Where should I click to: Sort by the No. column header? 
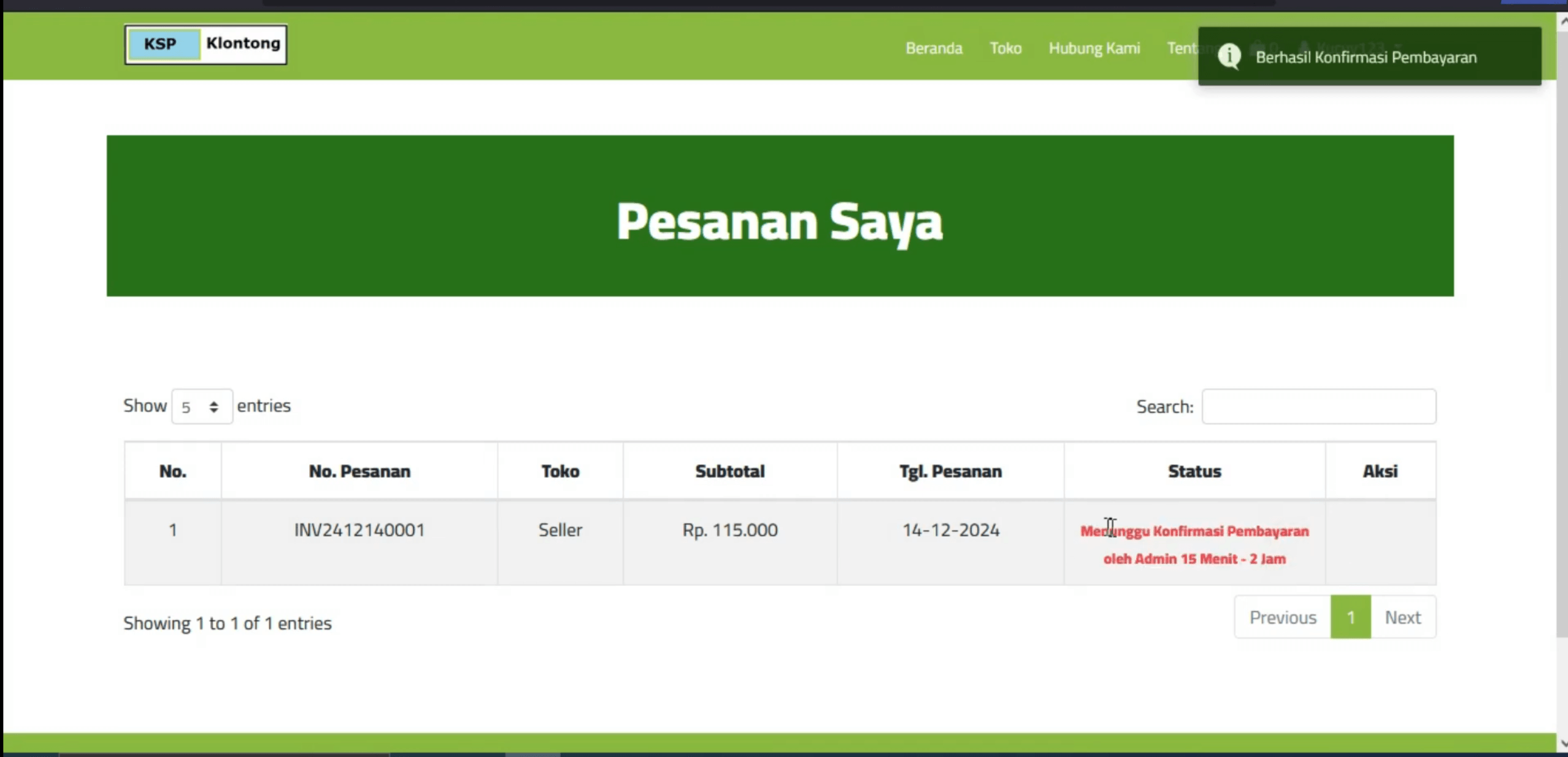[172, 471]
